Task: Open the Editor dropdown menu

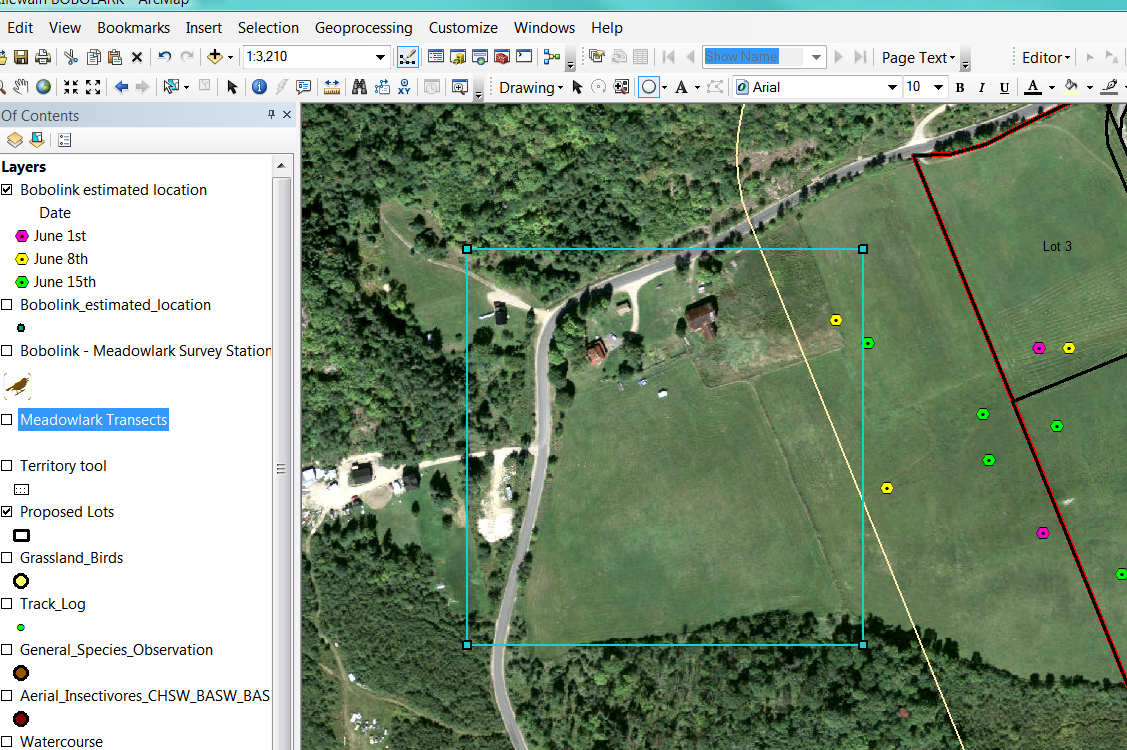Action: 1046,58
